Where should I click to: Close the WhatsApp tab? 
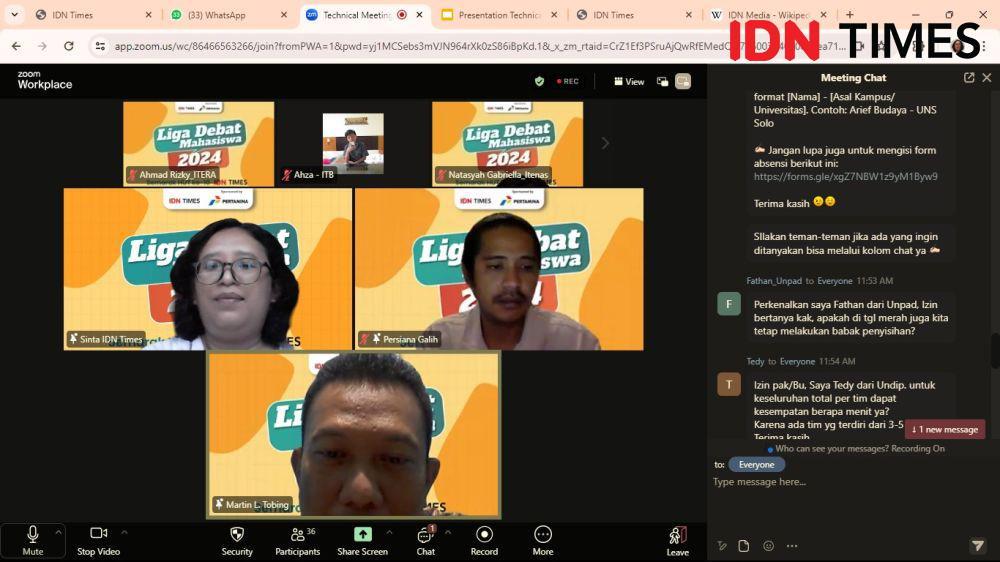click(x=284, y=15)
